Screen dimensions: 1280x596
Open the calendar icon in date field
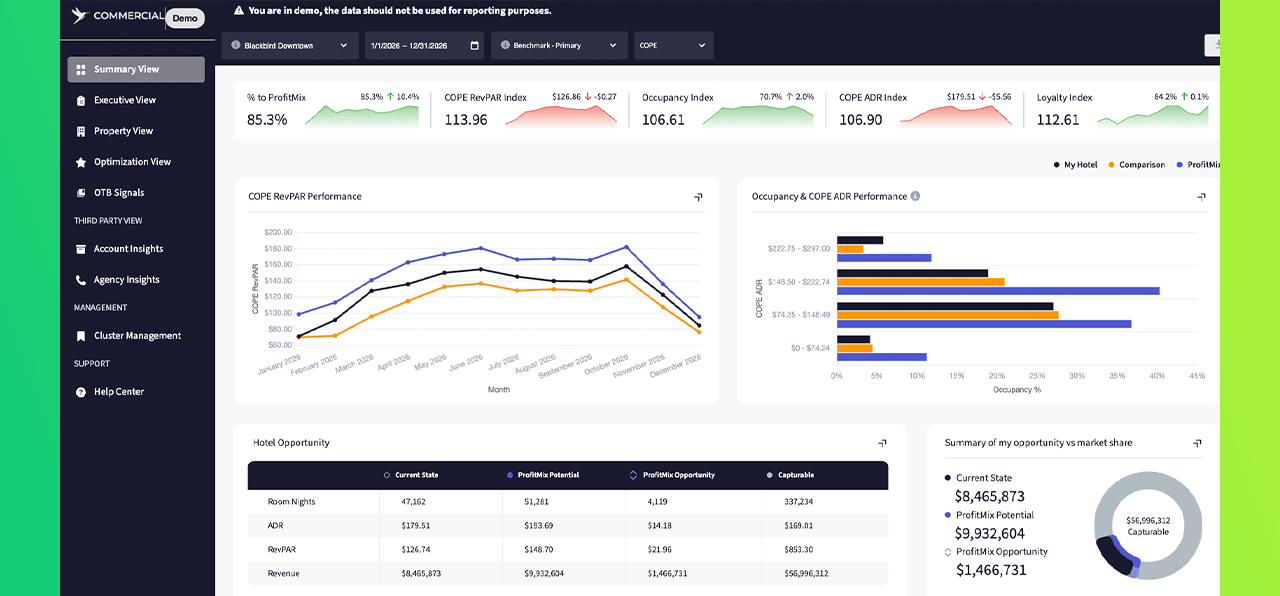coord(474,45)
